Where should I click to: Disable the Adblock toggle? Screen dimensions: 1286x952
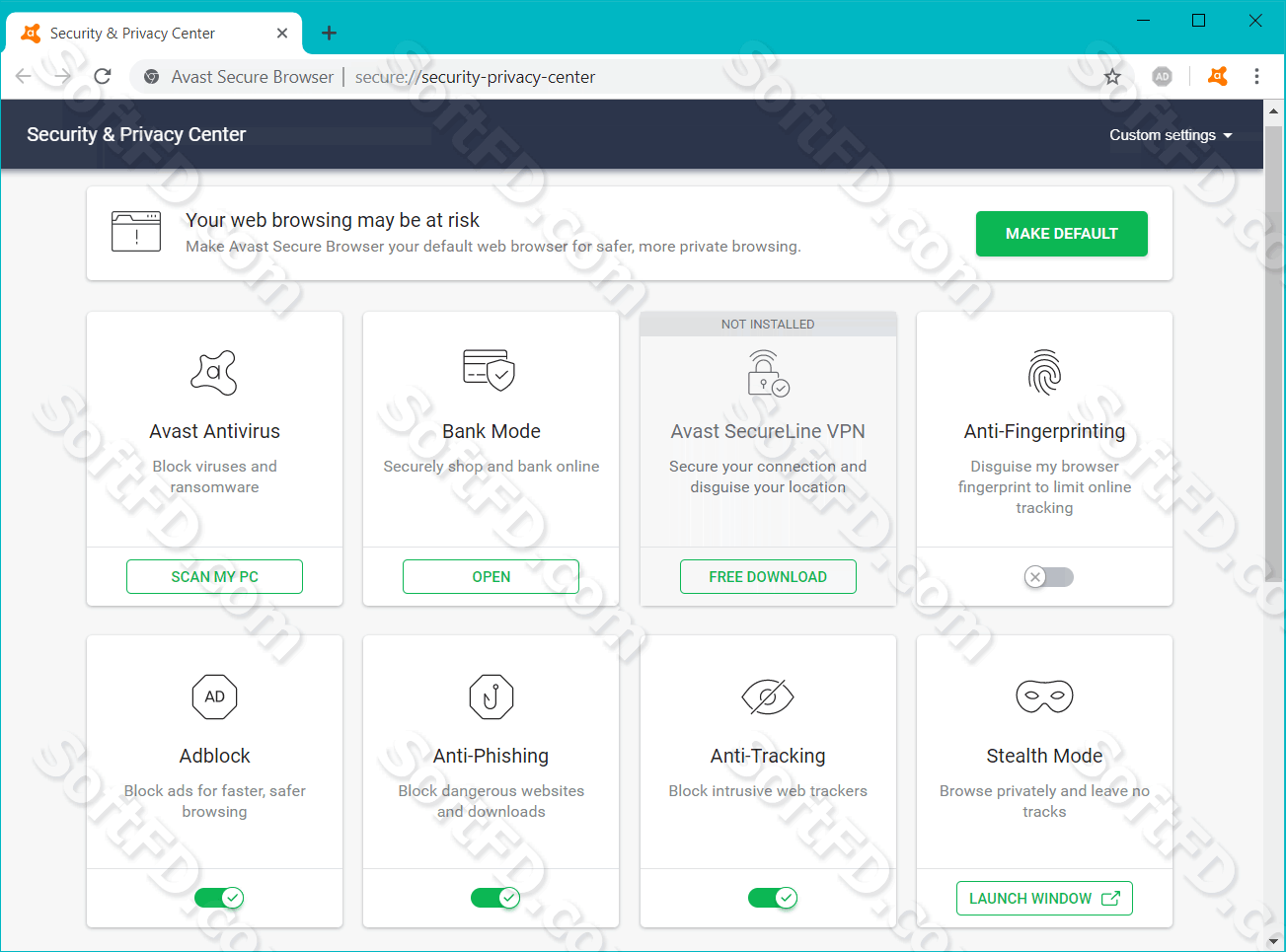(x=219, y=898)
